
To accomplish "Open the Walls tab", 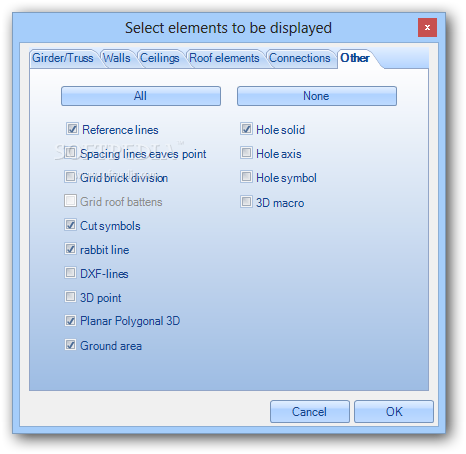I will pyautogui.click(x=117, y=58).
